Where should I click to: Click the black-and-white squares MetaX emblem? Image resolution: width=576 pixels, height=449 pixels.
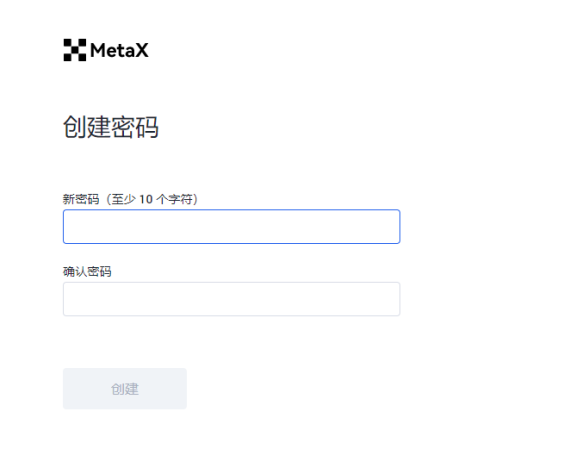point(75,50)
